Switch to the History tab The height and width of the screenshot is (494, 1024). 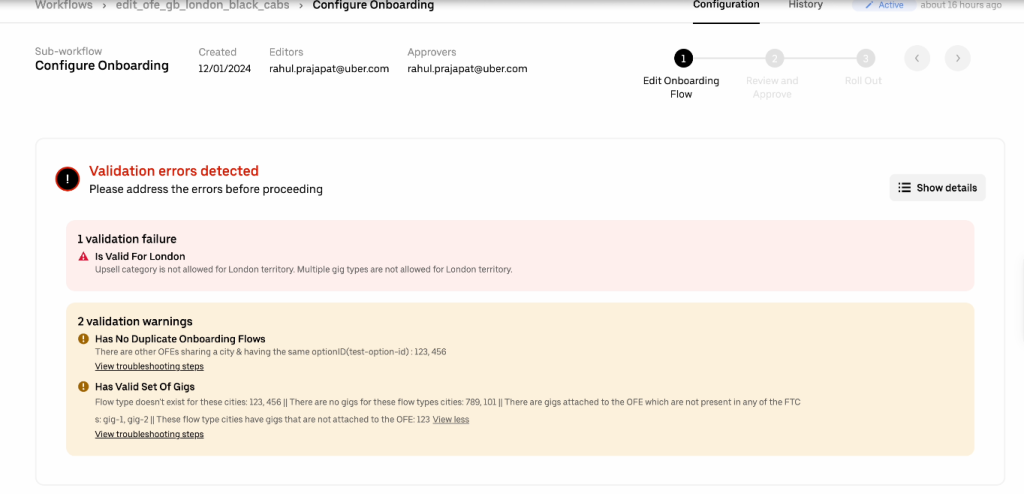[805, 5]
